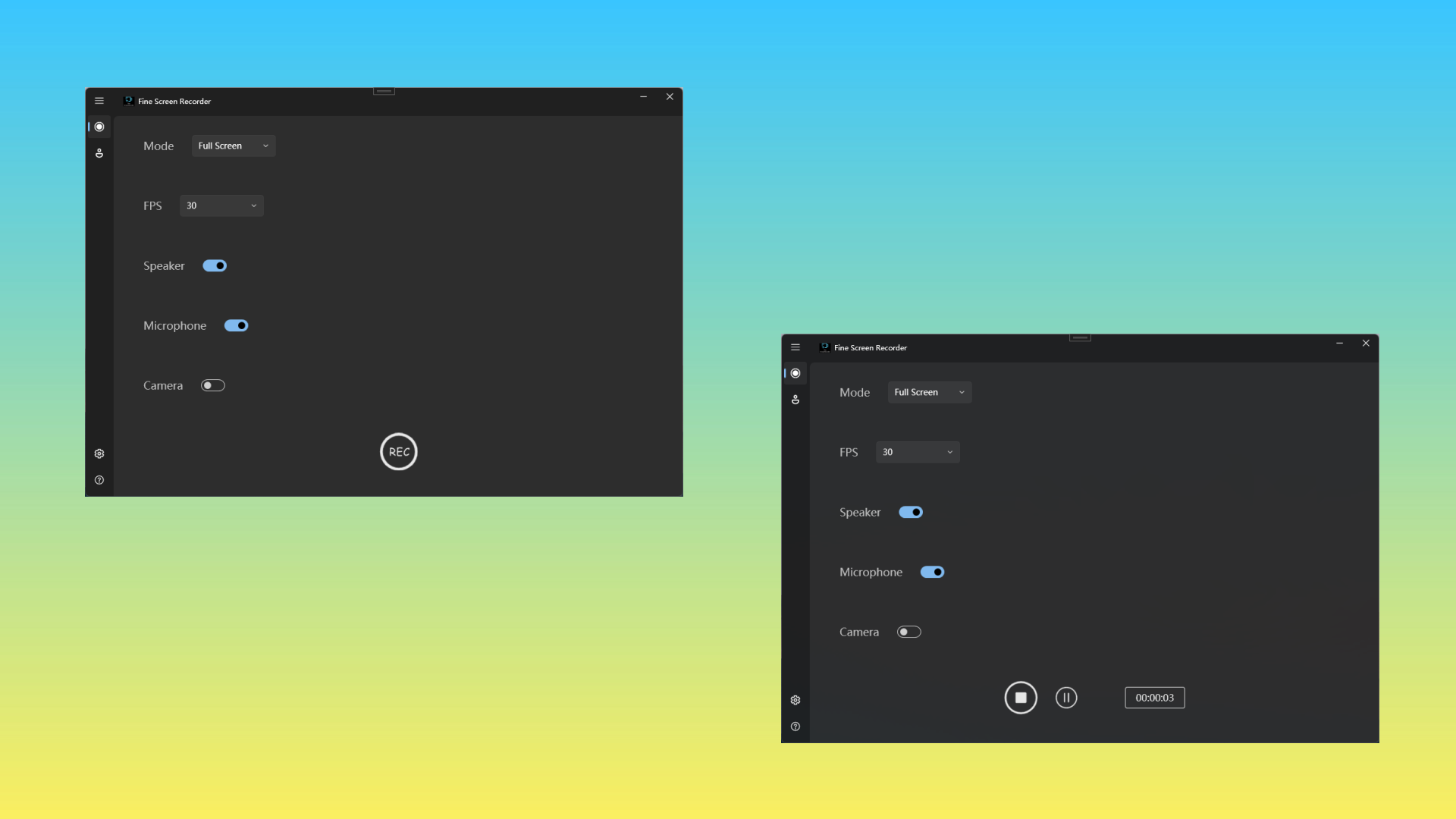The height and width of the screenshot is (819, 1456).
Task: Open the gear settings in the recording window
Action: (795, 699)
